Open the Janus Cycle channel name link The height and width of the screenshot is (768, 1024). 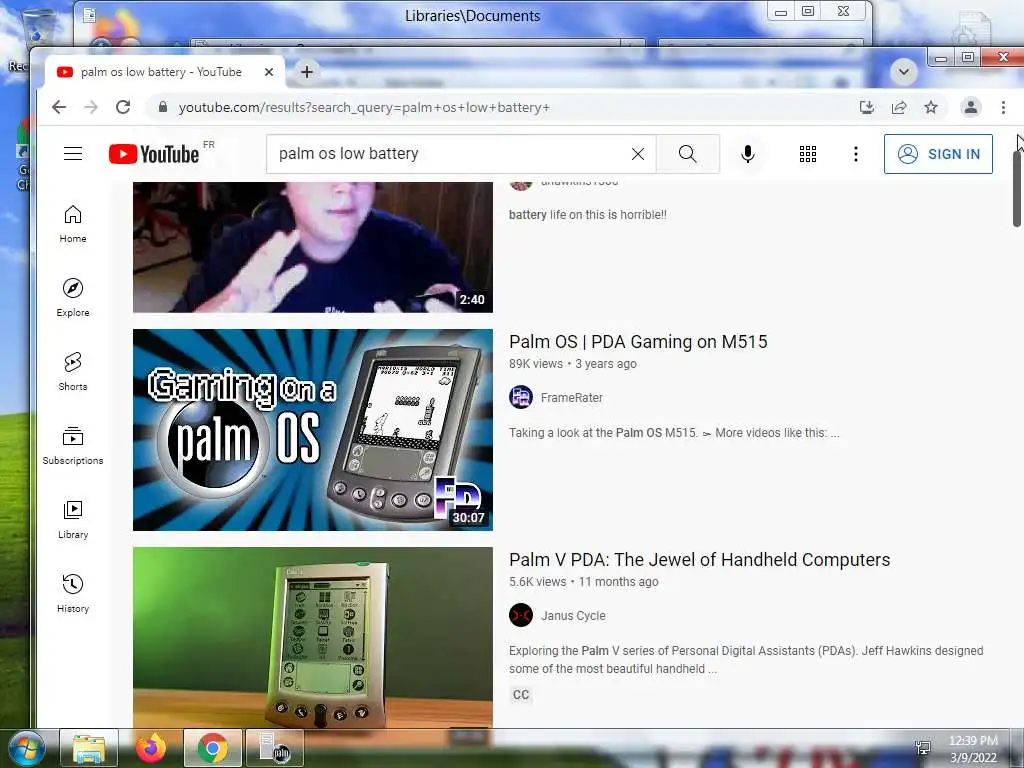tap(573, 616)
